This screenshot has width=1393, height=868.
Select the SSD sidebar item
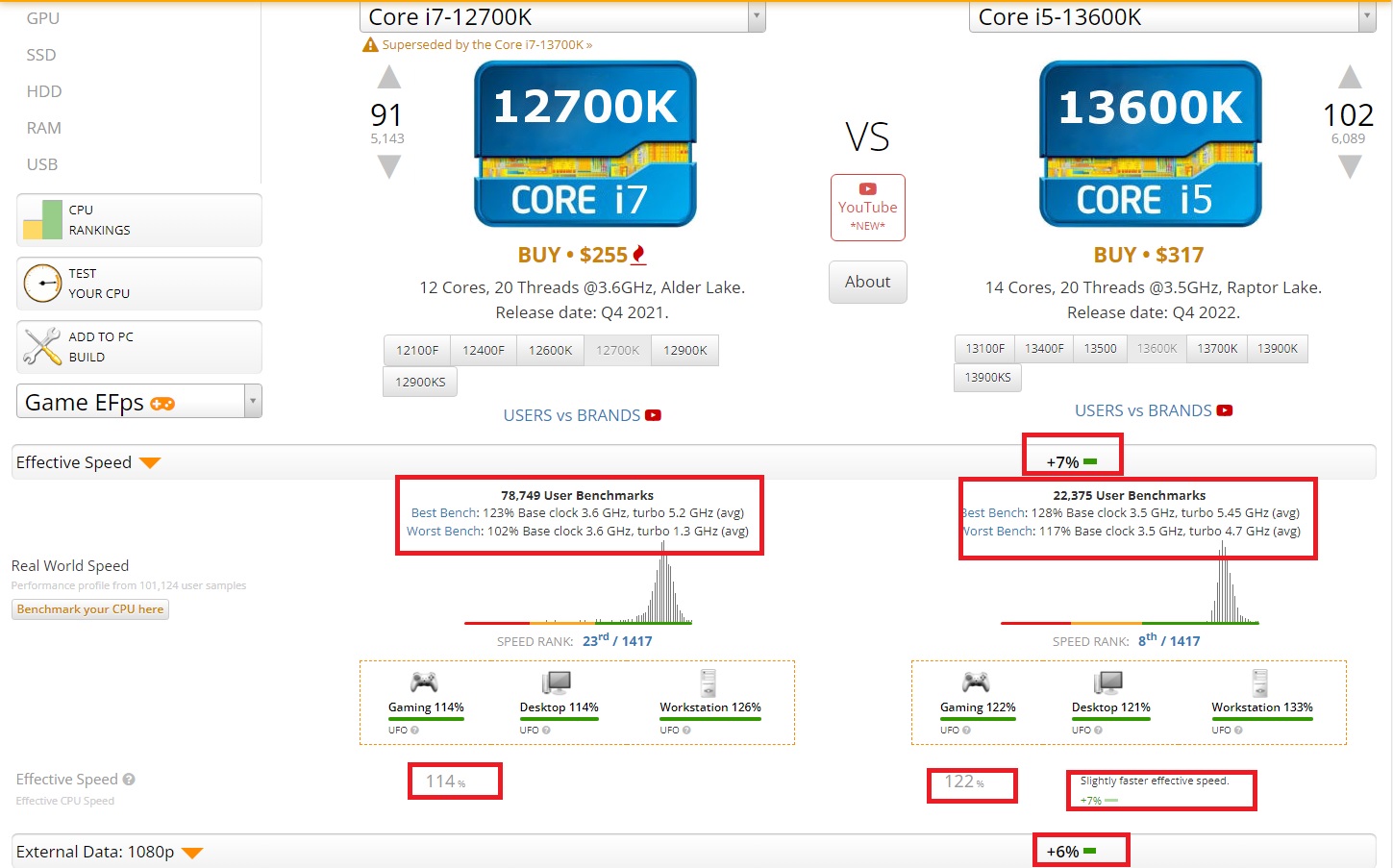41,55
